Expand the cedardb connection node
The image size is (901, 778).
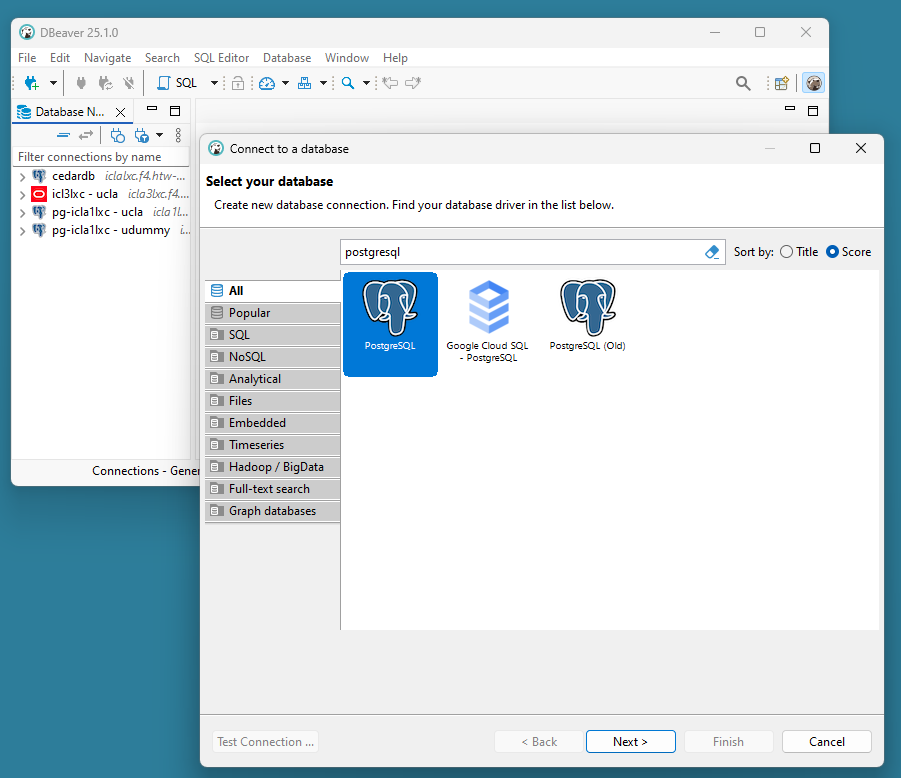pos(22,176)
